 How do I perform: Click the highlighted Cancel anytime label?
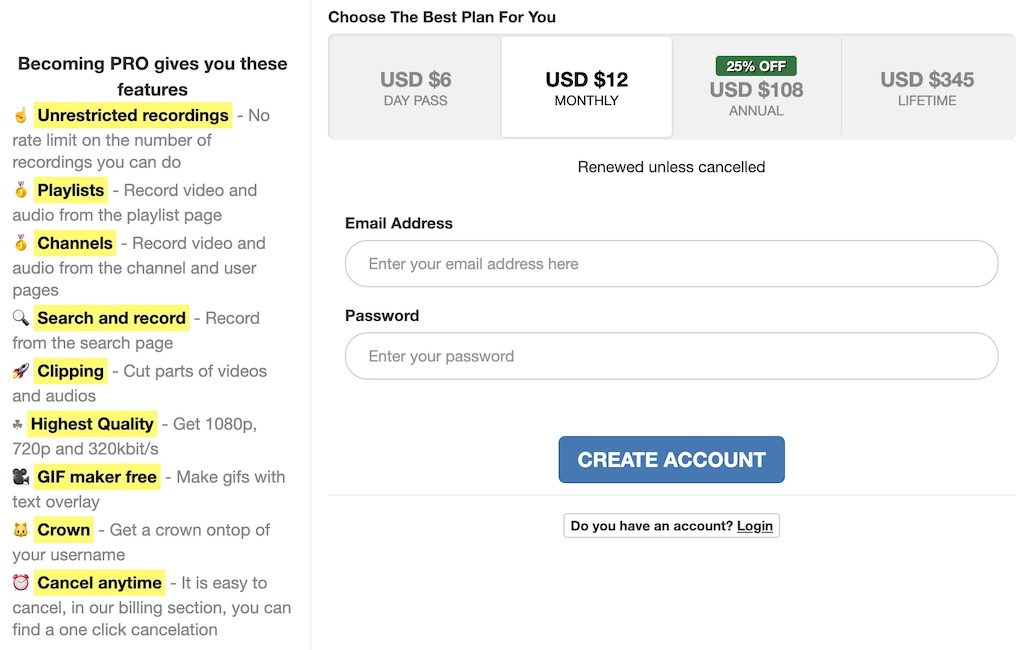[x=99, y=583]
